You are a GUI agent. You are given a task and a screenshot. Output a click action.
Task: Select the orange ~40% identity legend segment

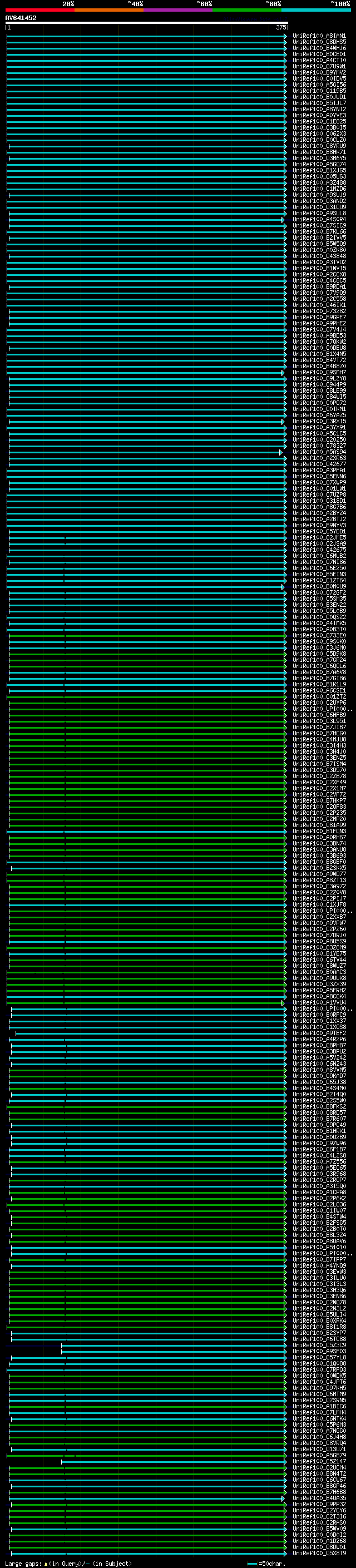click(109, 10)
